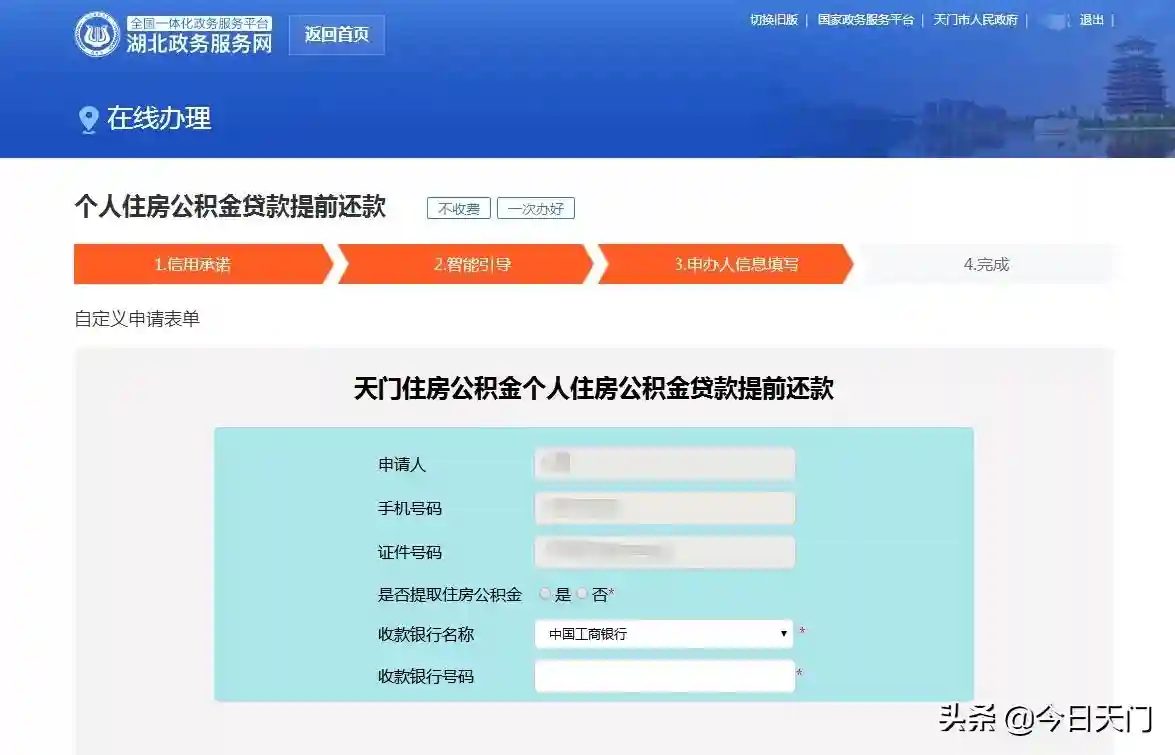This screenshot has width=1175, height=755.
Task: Click the Hubei government service logo emblem
Action: pos(97,34)
